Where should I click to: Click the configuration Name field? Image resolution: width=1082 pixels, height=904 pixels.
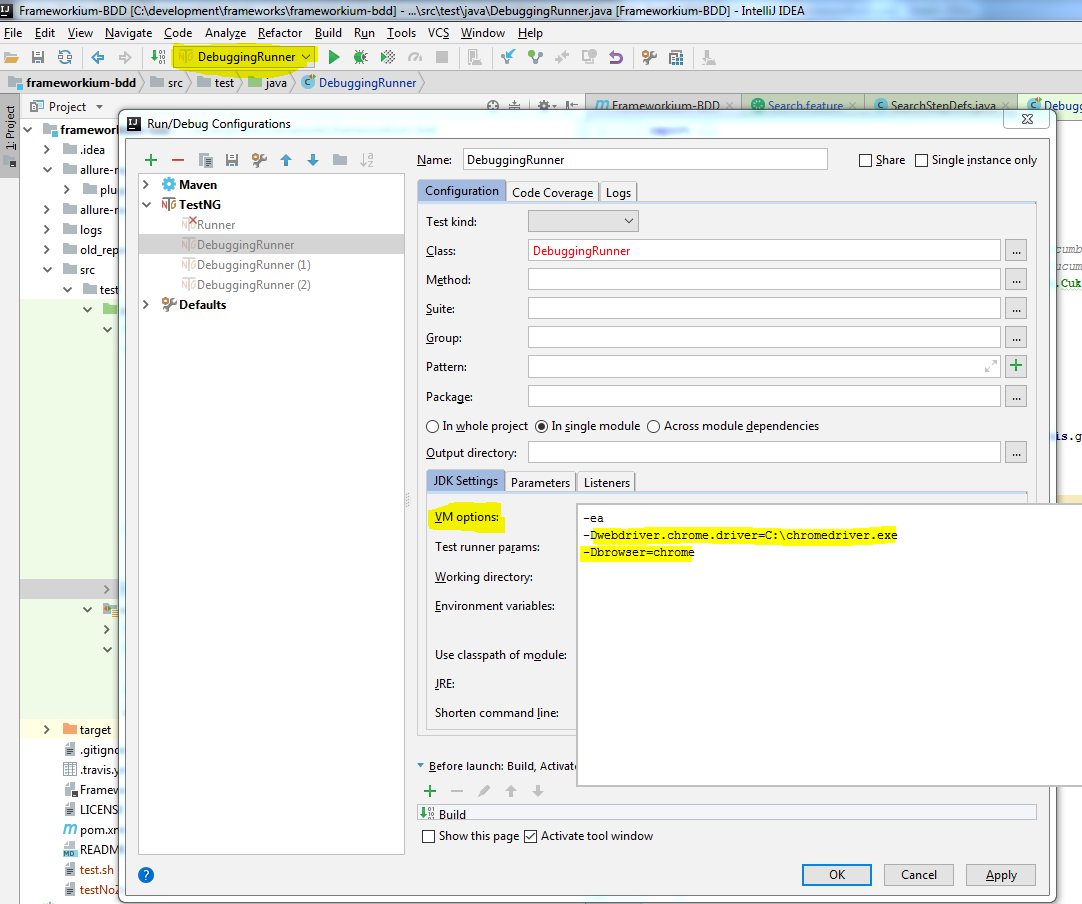click(x=645, y=159)
